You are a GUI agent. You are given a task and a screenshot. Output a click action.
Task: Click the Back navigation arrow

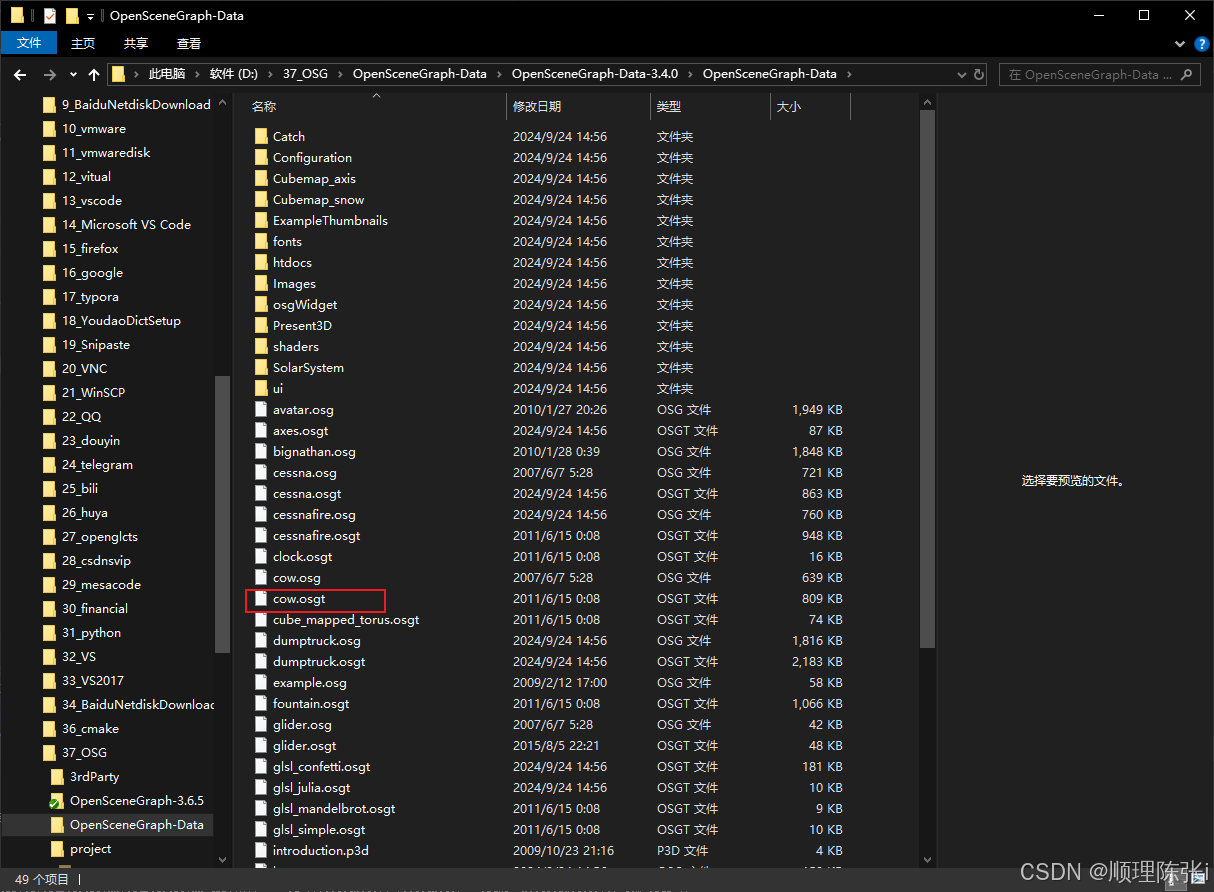(20, 75)
